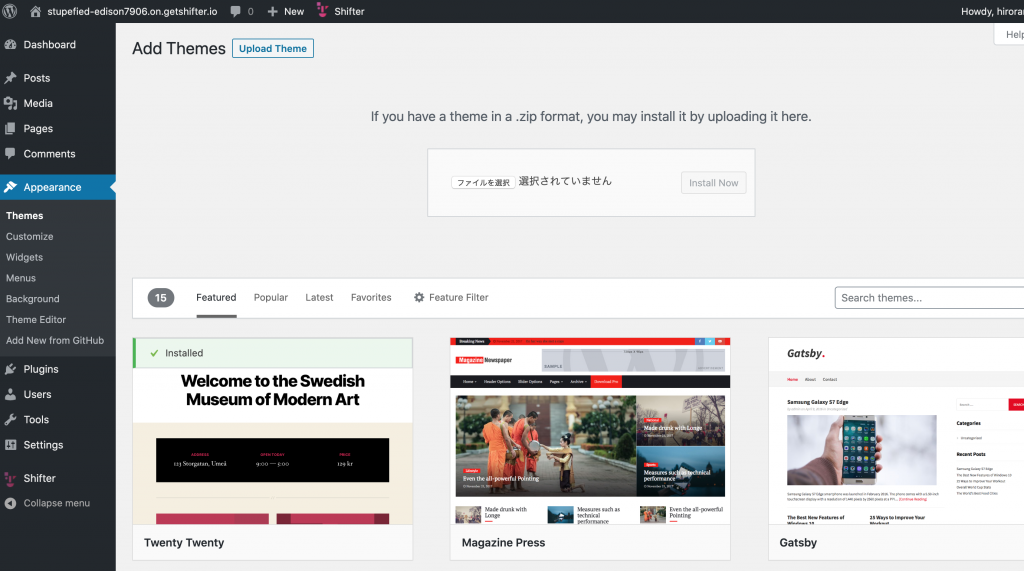Screen dimensions: 1024x571
Task: Click the Install Now button
Action: (x=713, y=183)
